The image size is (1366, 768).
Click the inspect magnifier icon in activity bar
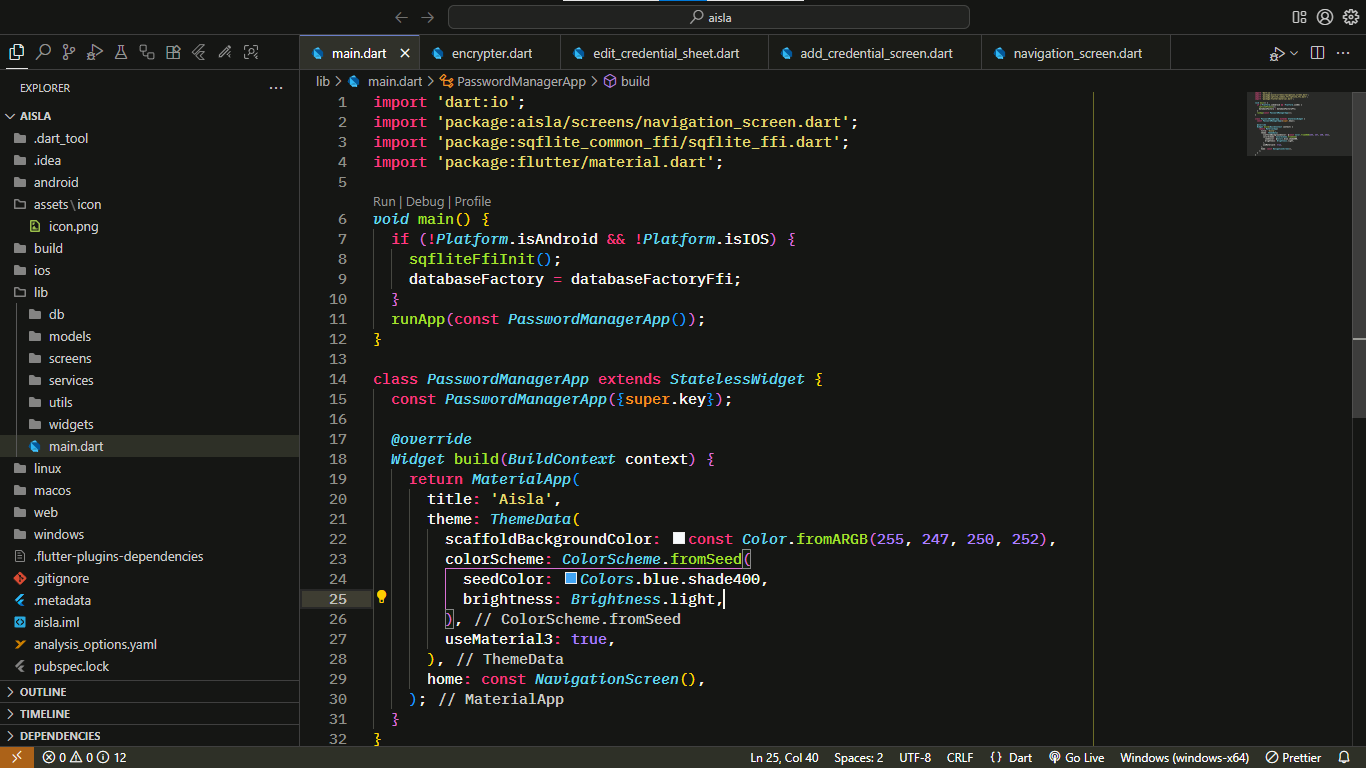[x=251, y=52]
